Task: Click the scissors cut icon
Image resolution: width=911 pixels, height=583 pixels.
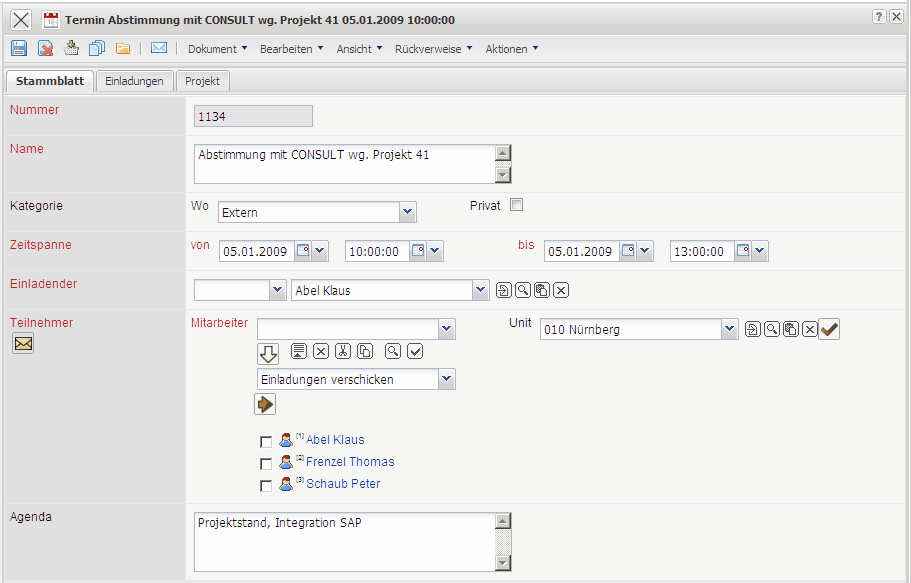Action: pos(343,351)
